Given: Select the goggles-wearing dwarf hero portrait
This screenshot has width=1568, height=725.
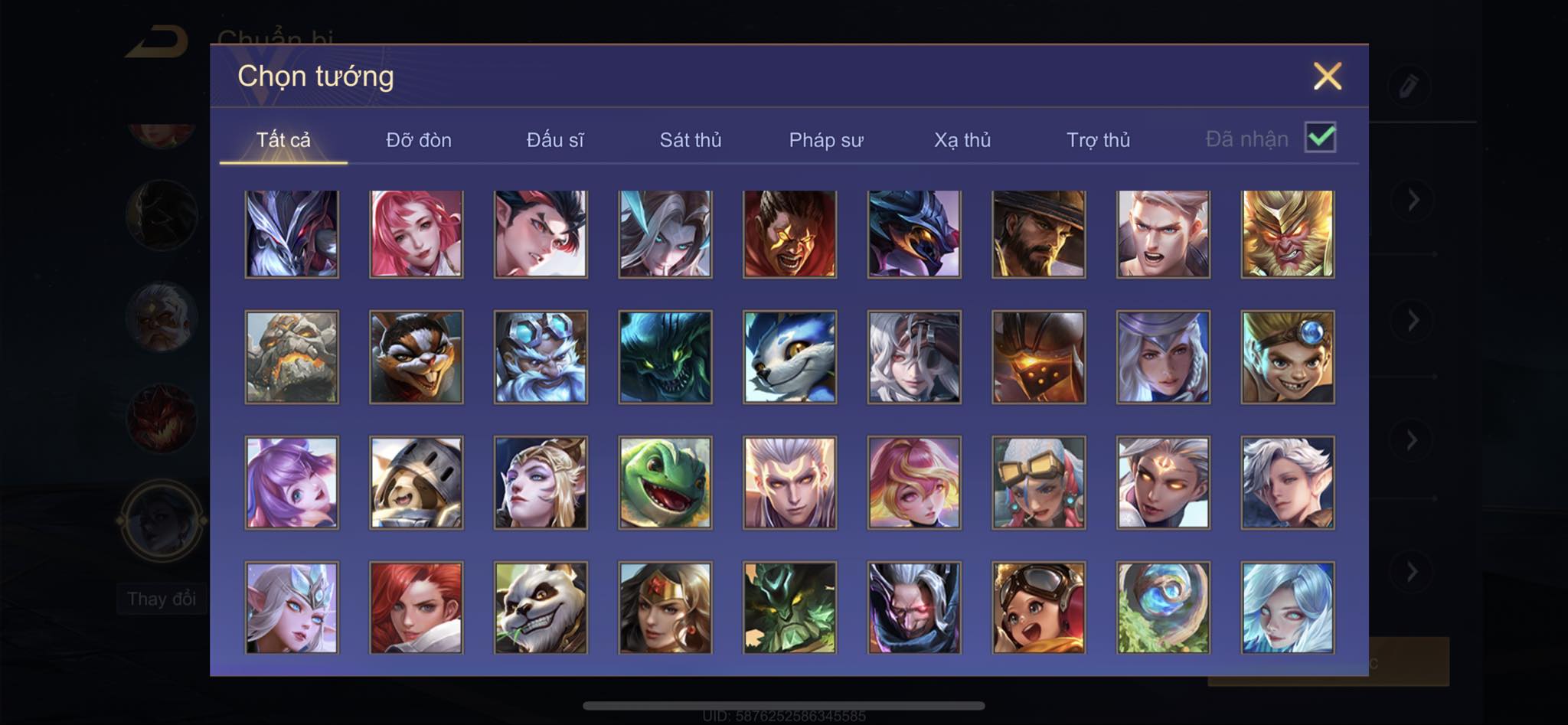Looking at the screenshot, I should (541, 357).
